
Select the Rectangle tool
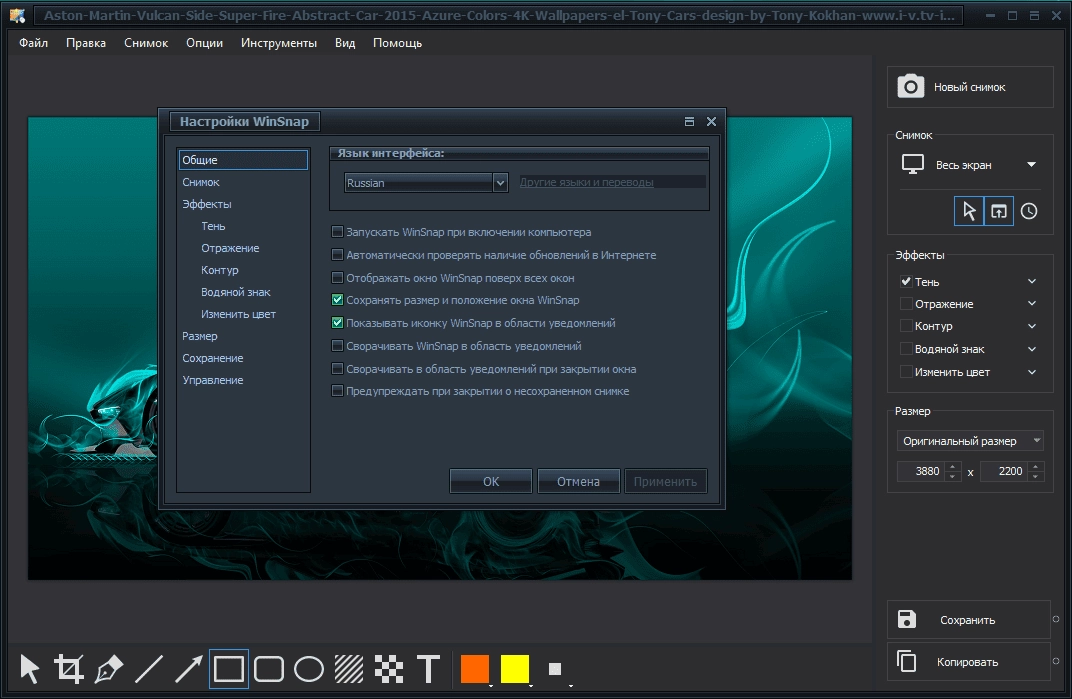[x=228, y=668]
